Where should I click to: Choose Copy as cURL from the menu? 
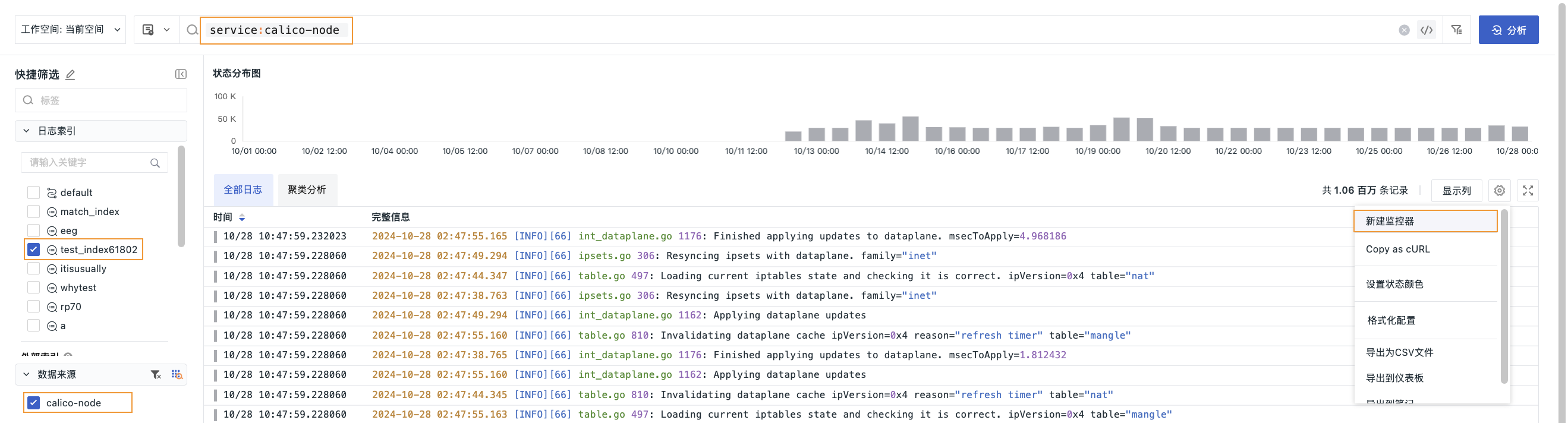pyautogui.click(x=1397, y=249)
